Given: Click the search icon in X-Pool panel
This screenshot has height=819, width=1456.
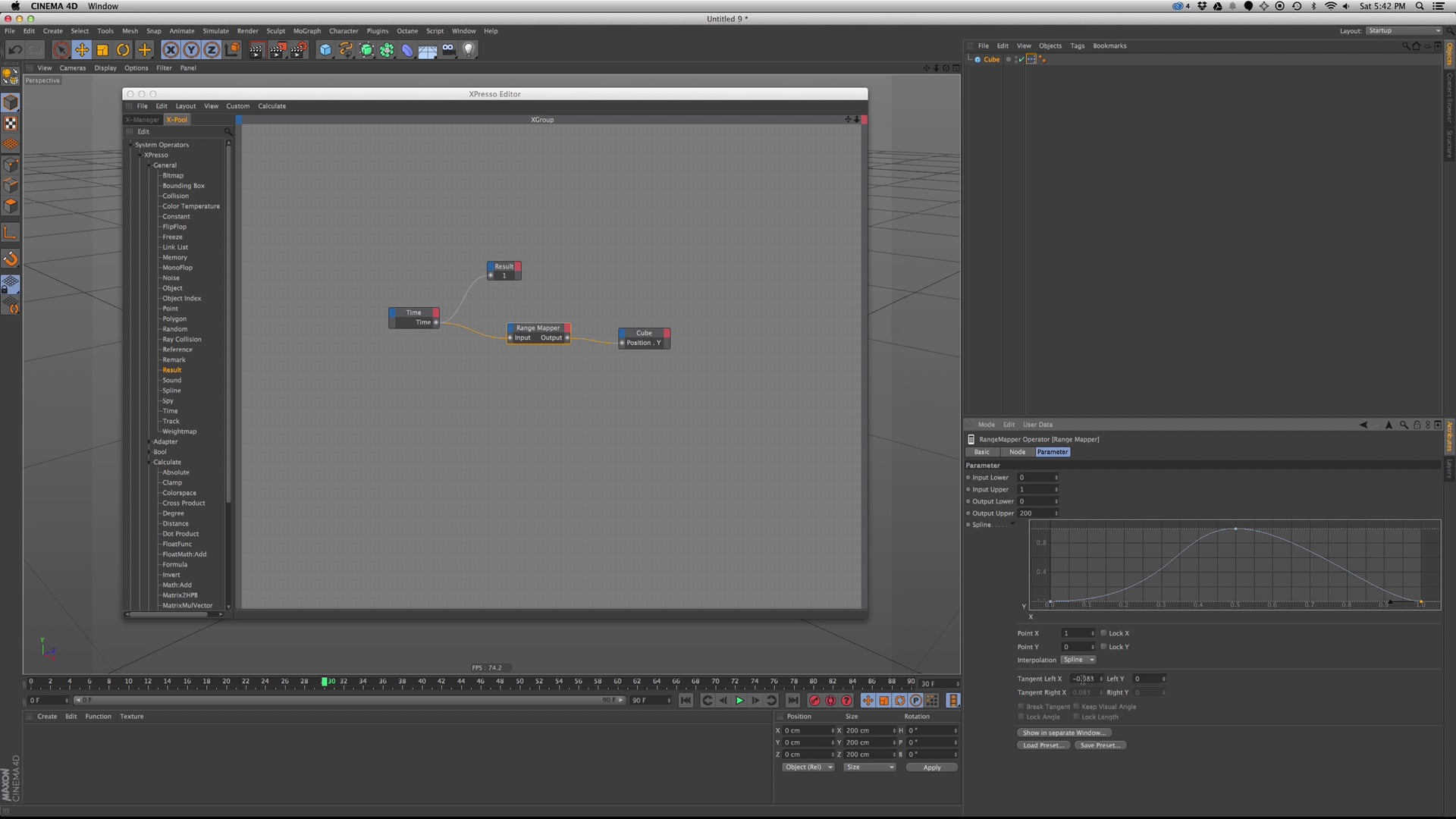Looking at the screenshot, I should [227, 132].
